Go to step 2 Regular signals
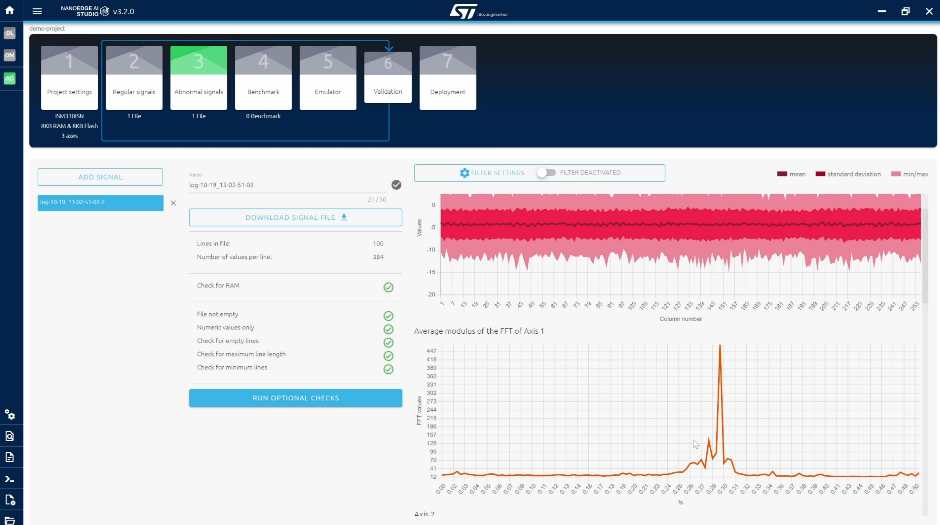 [x=134, y=78]
